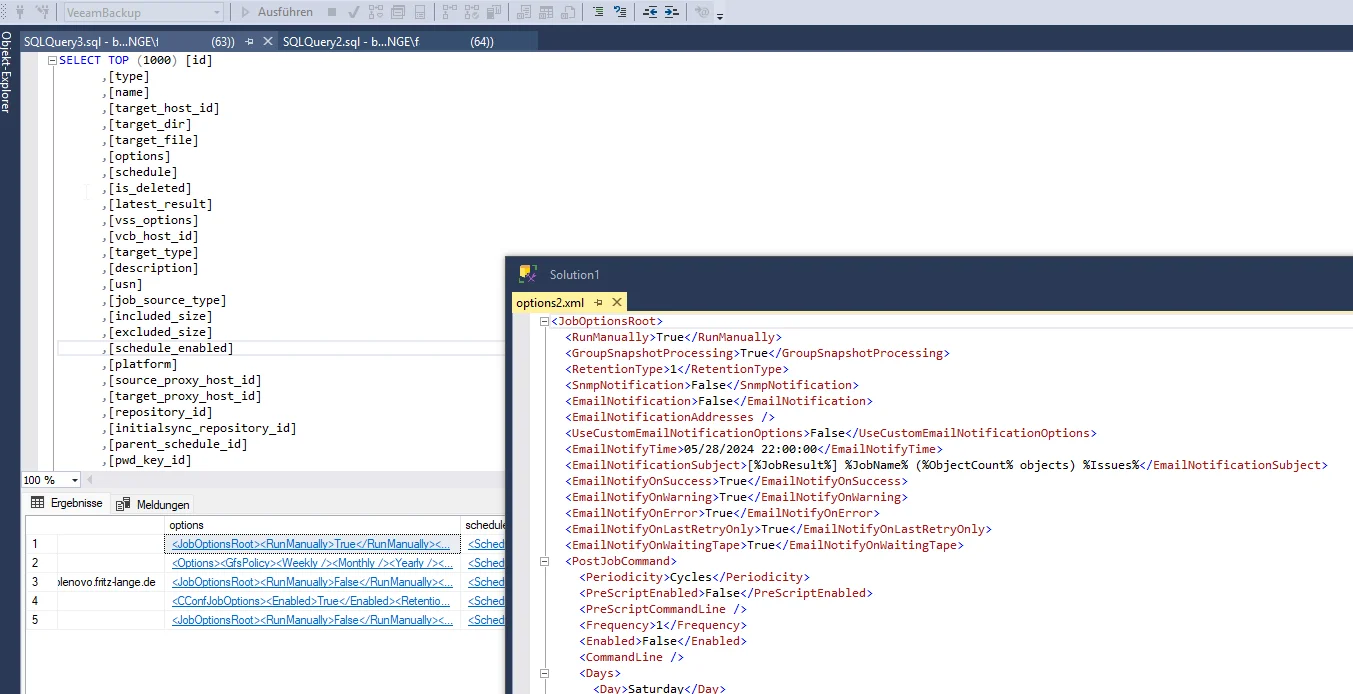Click the UseCustomEmailNotificationOptions line
The image size is (1353, 694).
point(831,433)
